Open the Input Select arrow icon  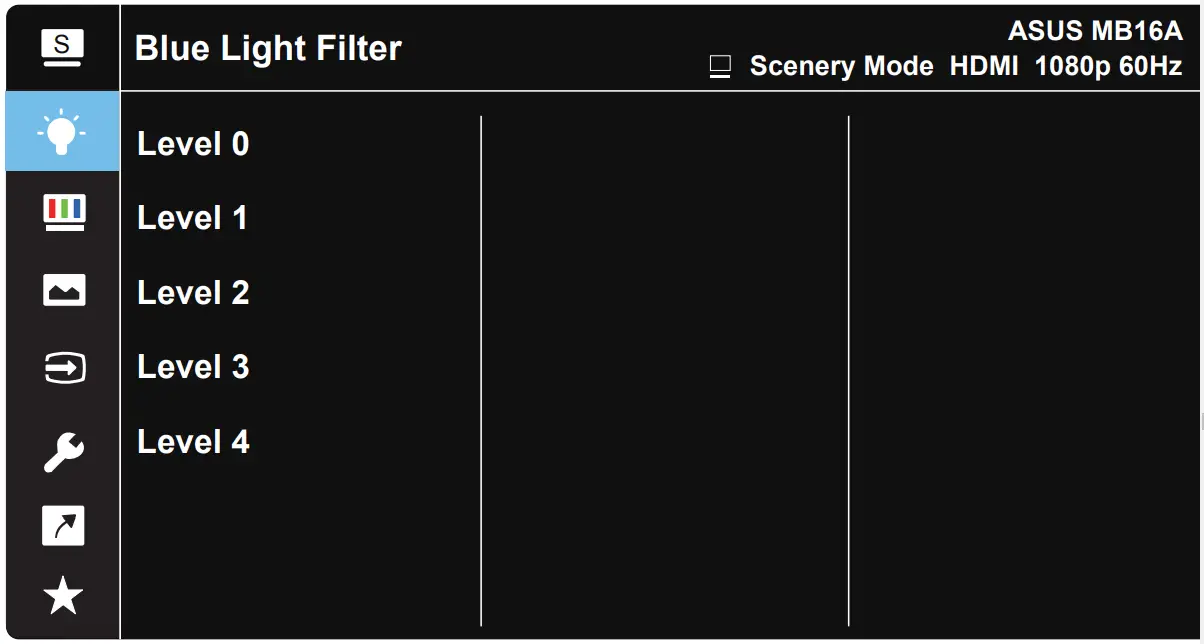point(64,368)
